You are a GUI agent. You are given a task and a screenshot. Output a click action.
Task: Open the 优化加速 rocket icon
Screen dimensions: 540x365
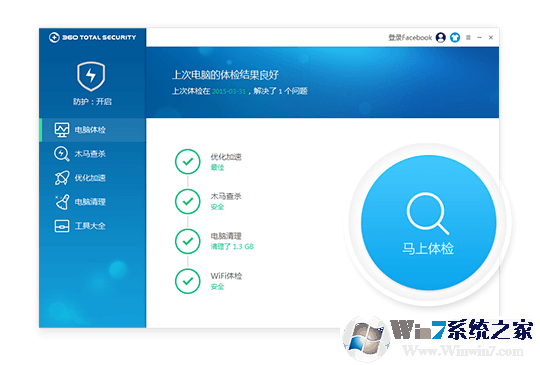(x=62, y=178)
